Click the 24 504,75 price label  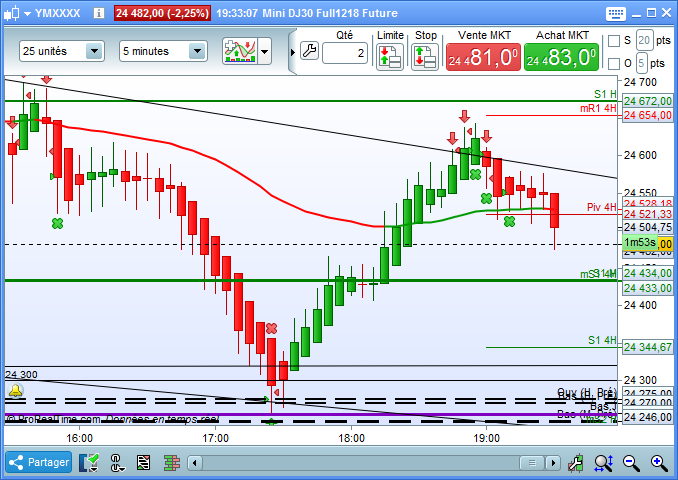[647, 227]
